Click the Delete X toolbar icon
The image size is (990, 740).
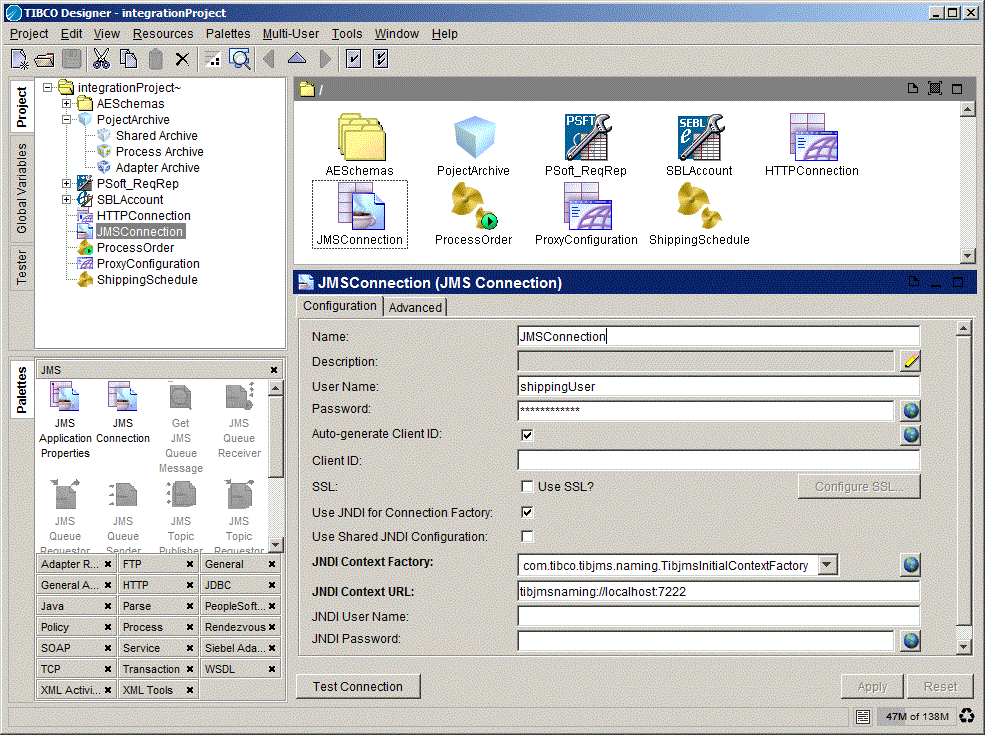pos(182,59)
